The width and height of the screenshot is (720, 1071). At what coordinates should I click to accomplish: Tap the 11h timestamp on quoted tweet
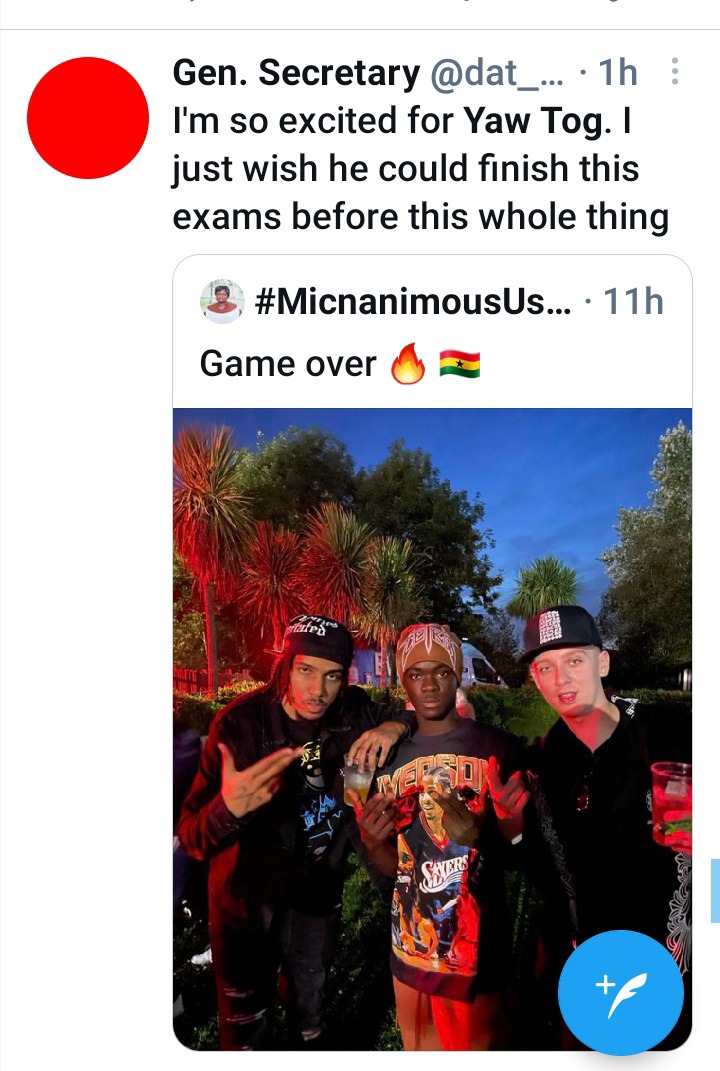(x=633, y=301)
